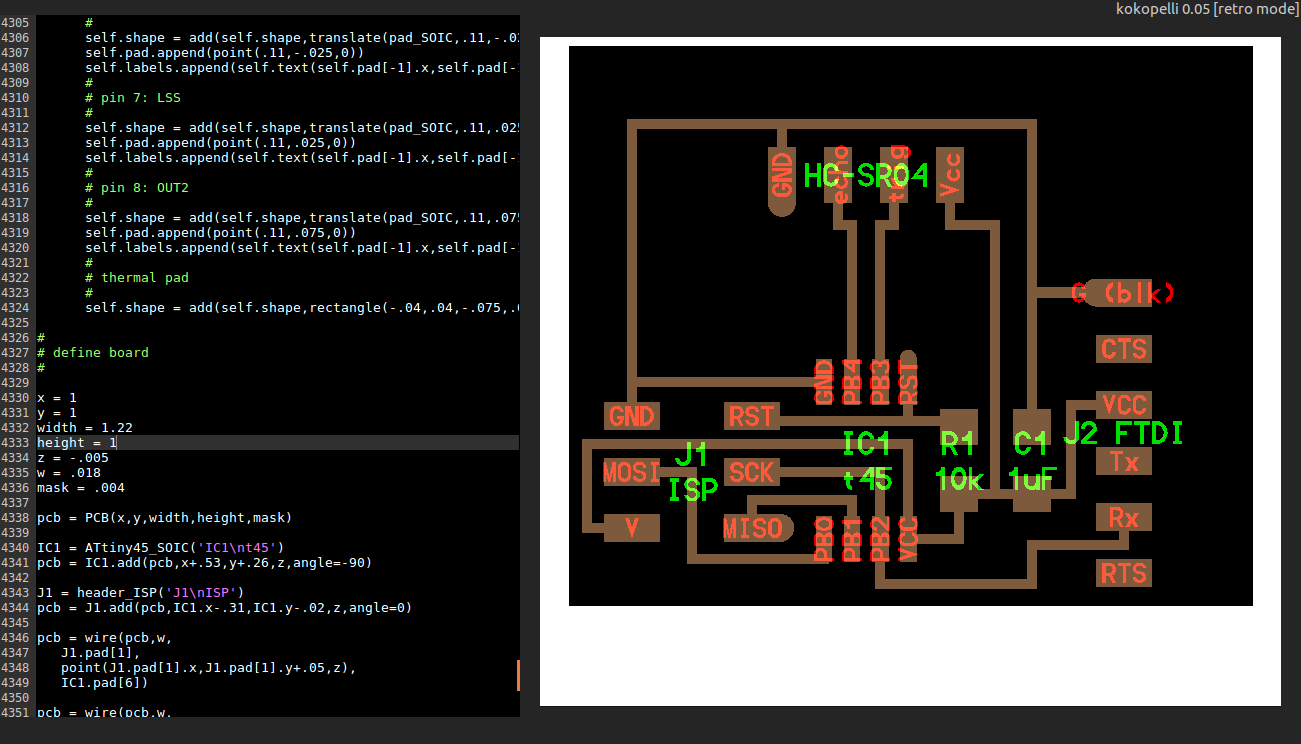Click the '# pin 7: LSS' comment
The image size is (1301, 744).
click(x=133, y=98)
